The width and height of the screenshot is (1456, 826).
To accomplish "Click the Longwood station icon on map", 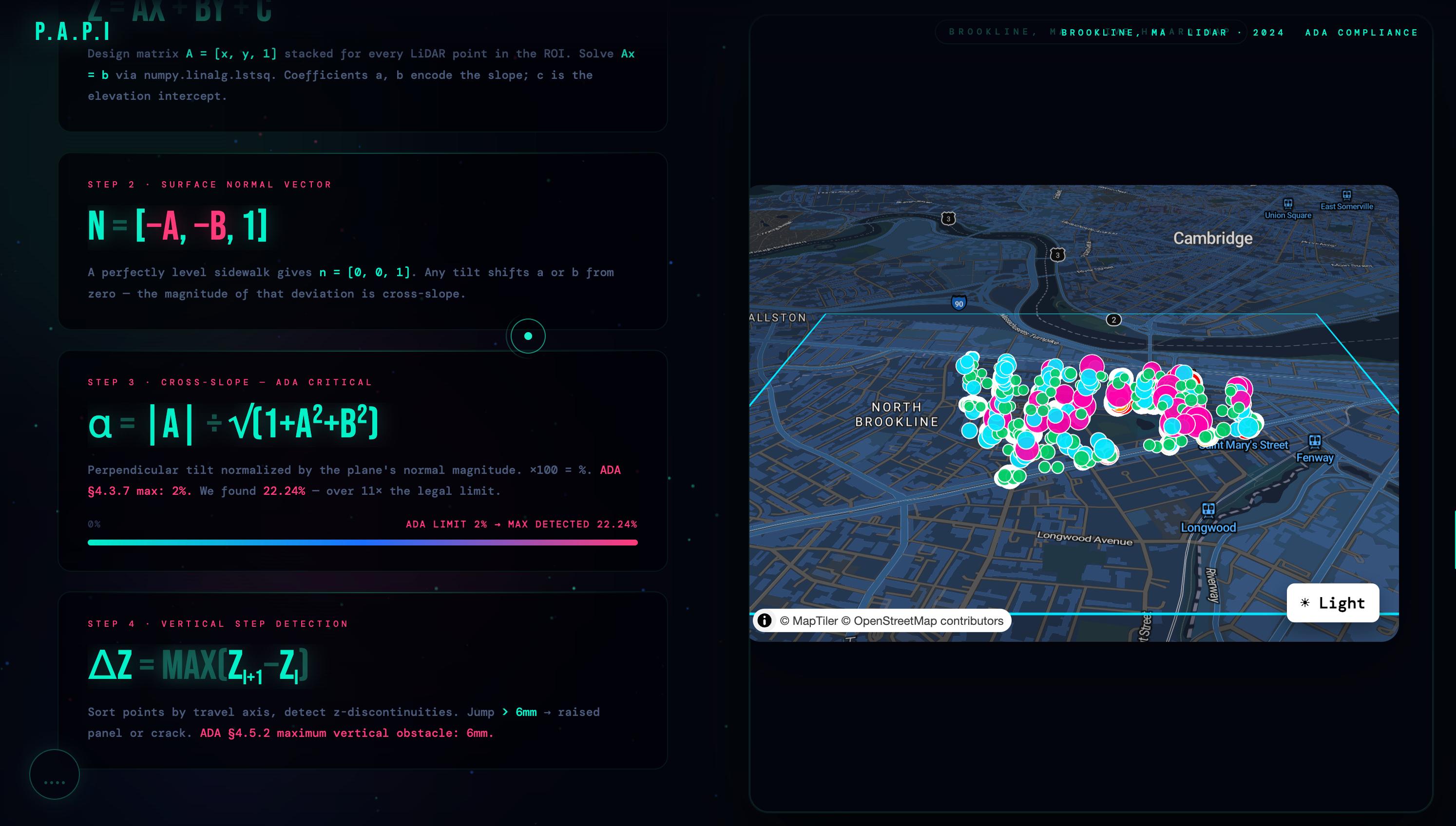I will tap(1208, 509).
